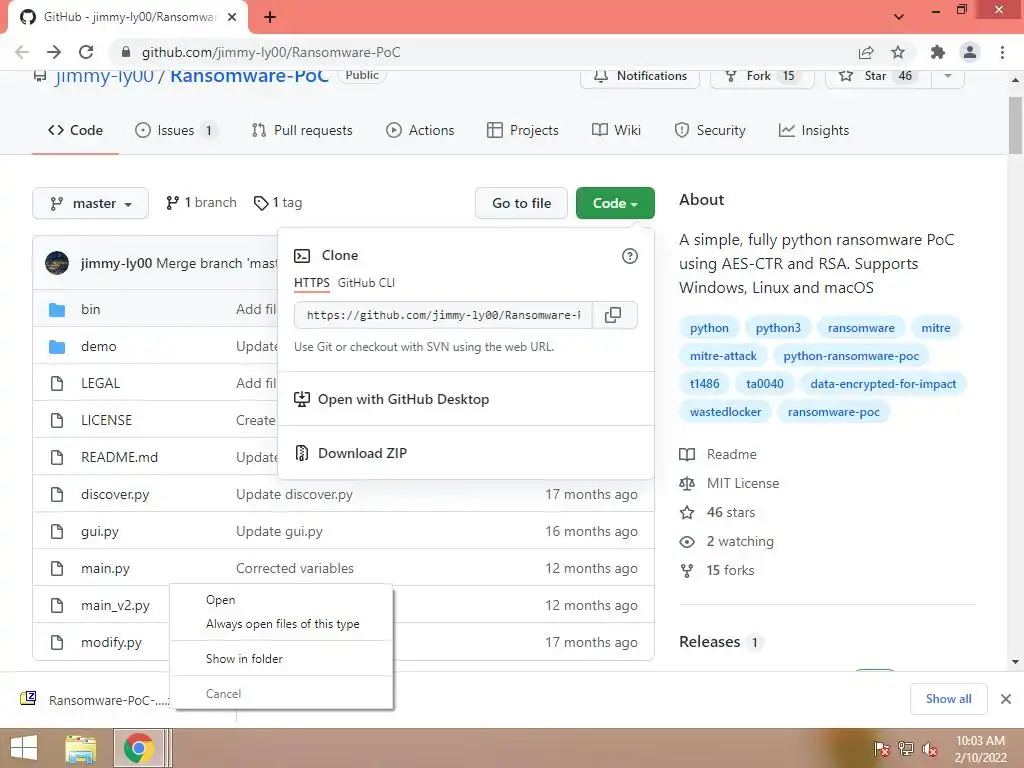Screen dimensions: 1024x768
Task: Choose Show in folder
Action: click(x=281, y=659)
